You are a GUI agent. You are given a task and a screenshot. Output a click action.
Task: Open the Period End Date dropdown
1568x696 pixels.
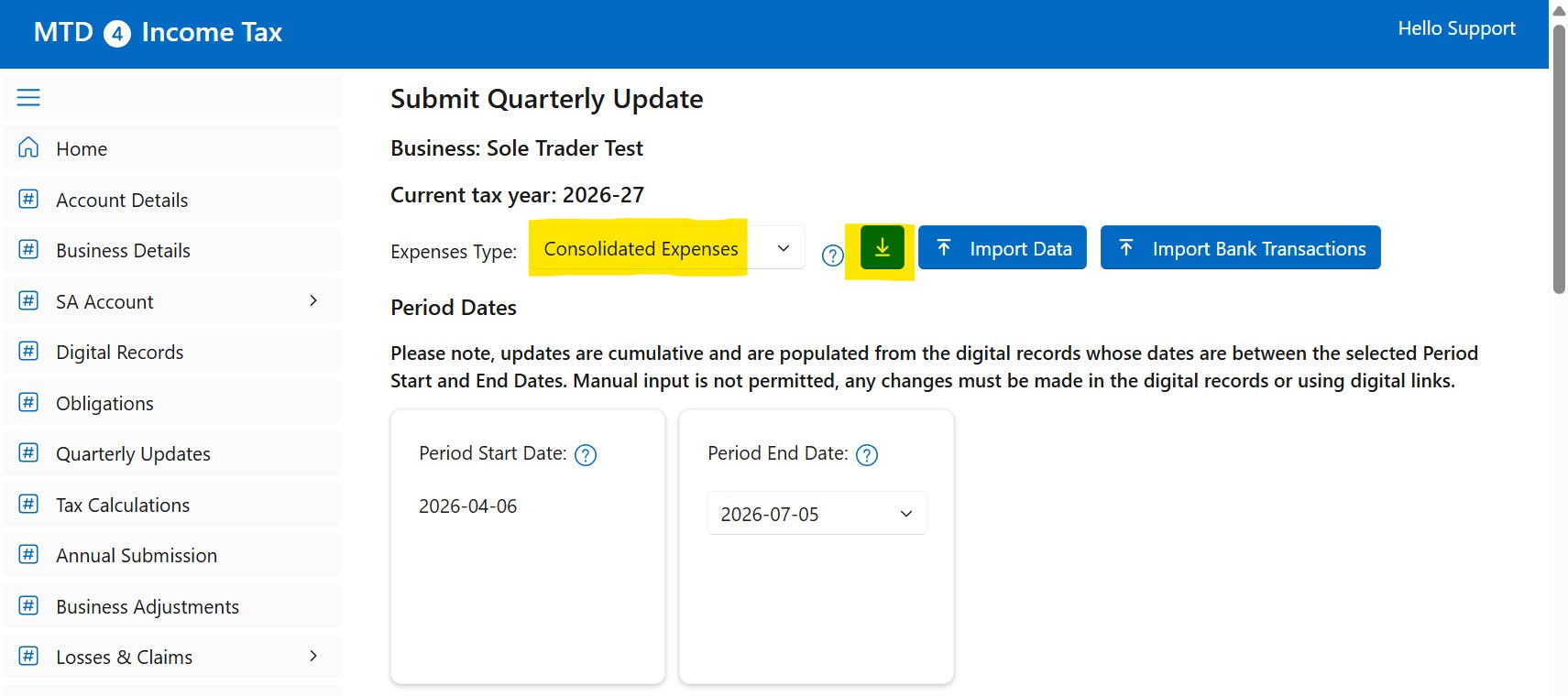(817, 514)
